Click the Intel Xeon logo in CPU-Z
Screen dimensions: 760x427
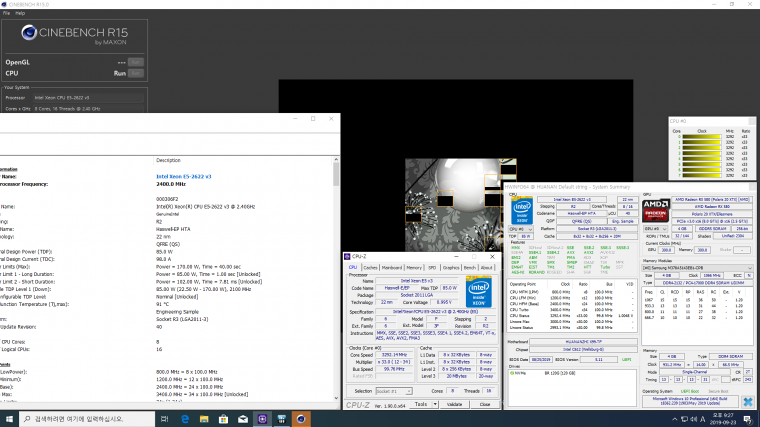point(479,292)
